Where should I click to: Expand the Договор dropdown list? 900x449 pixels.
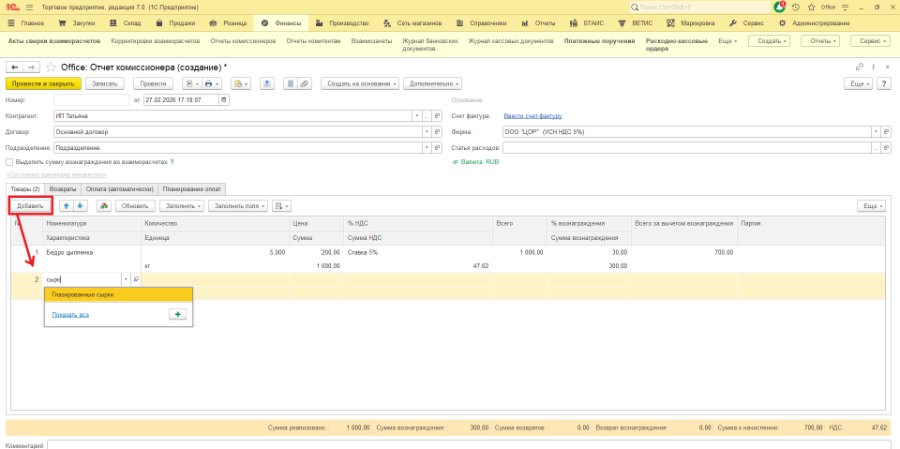(x=426, y=131)
